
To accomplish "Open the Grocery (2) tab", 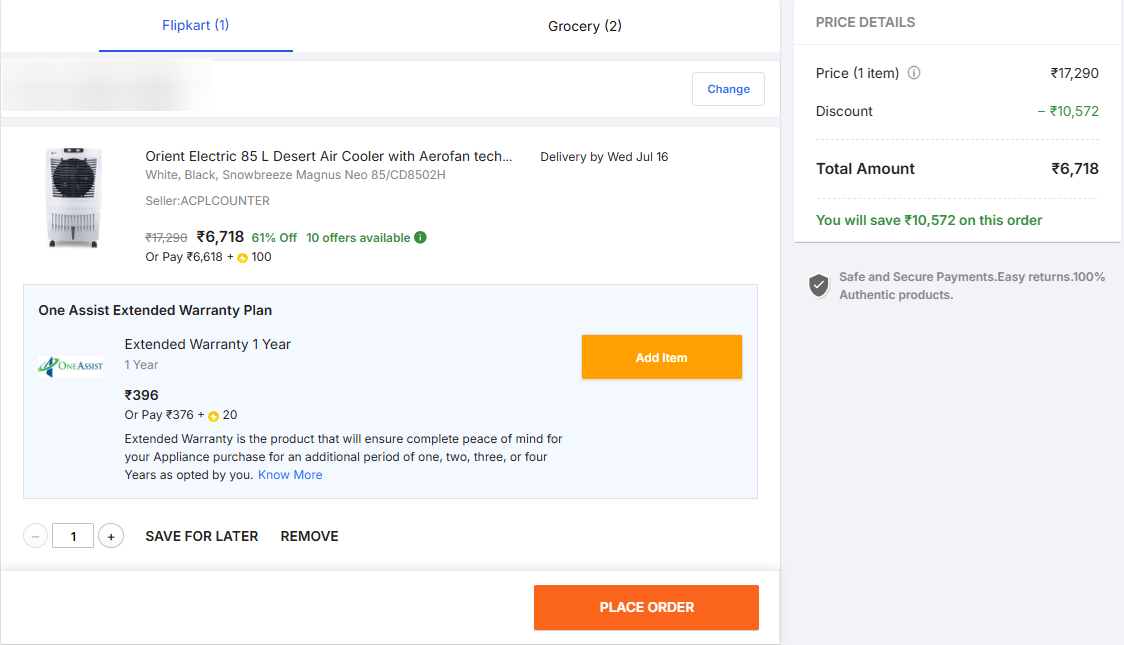I will click(x=585, y=26).
